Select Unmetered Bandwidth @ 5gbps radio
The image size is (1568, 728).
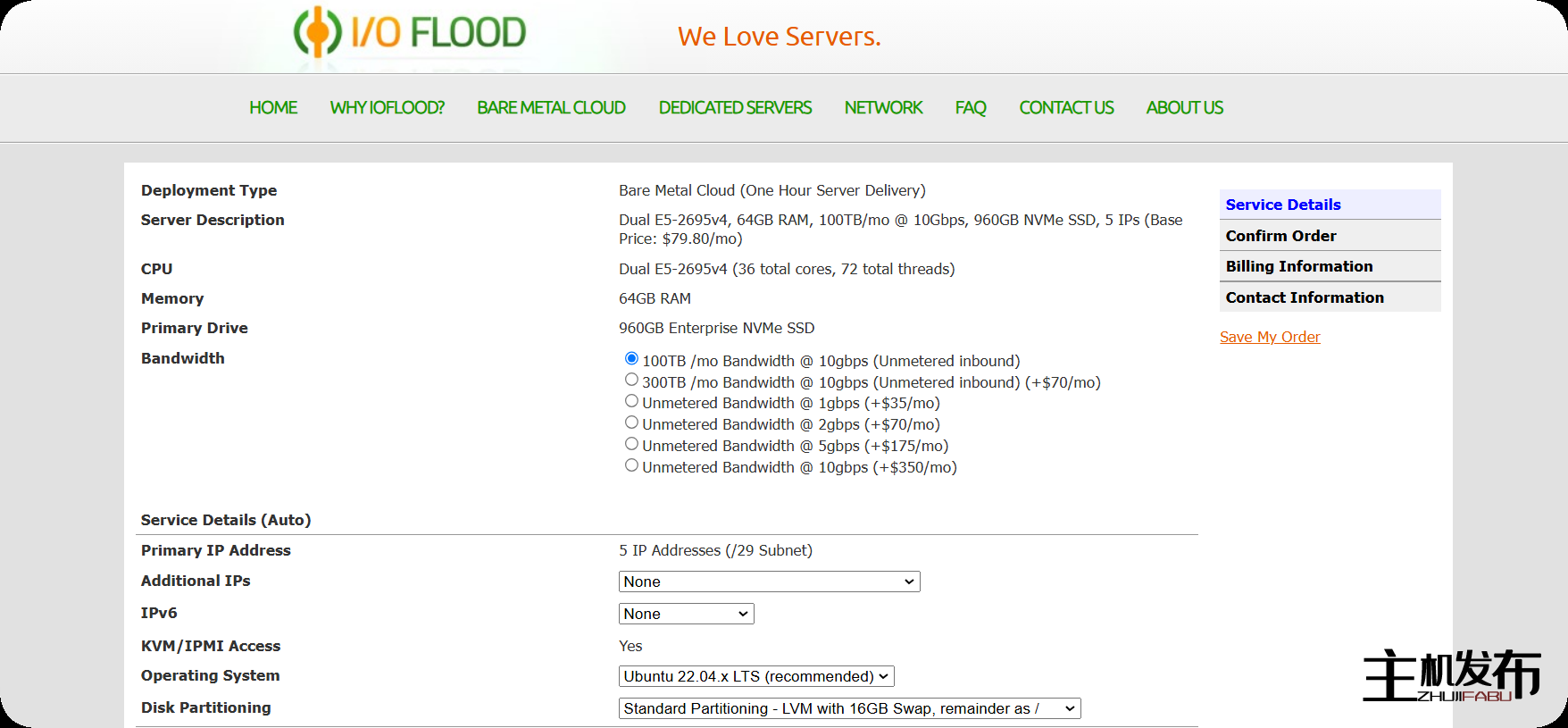[631, 444]
